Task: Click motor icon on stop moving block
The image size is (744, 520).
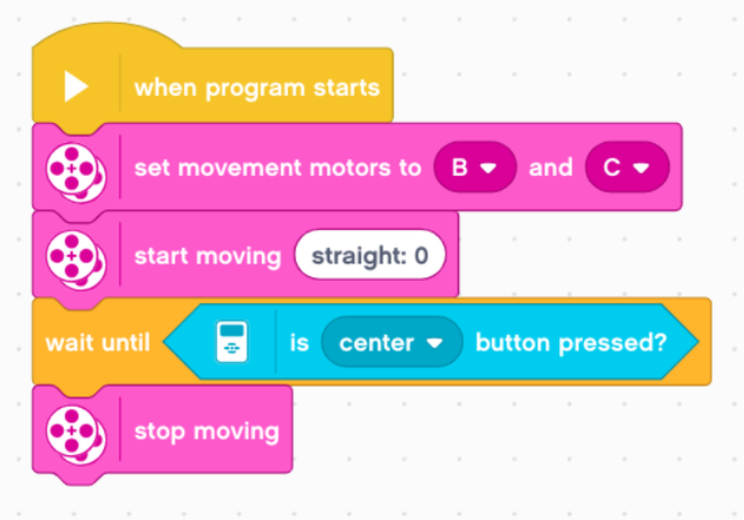Action: pos(76,432)
